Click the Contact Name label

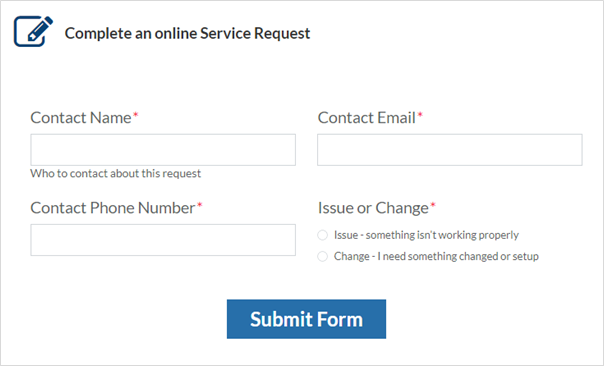tap(81, 118)
